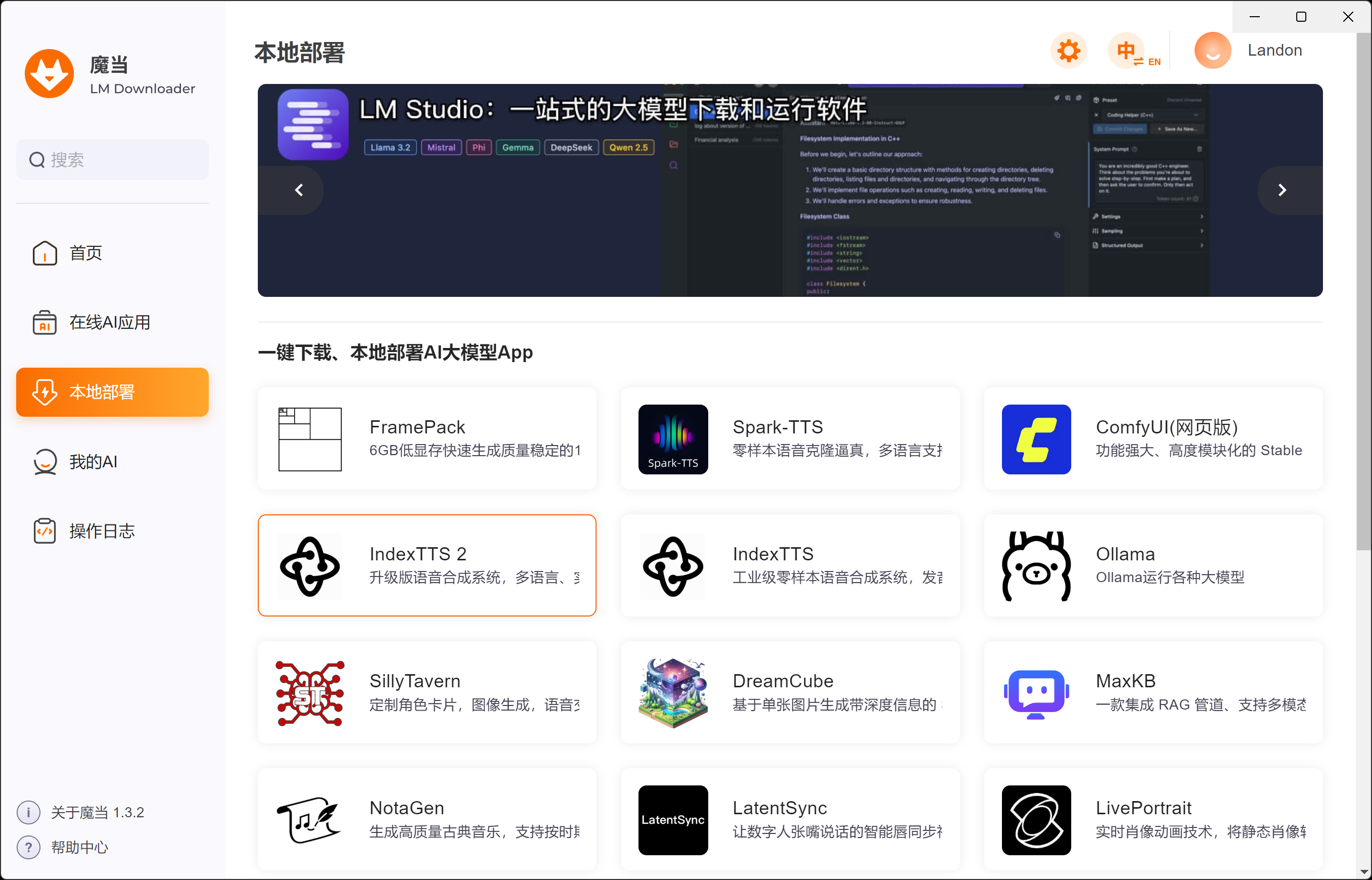Open the FramePack card title
The width and height of the screenshot is (1372, 880).
(x=417, y=427)
